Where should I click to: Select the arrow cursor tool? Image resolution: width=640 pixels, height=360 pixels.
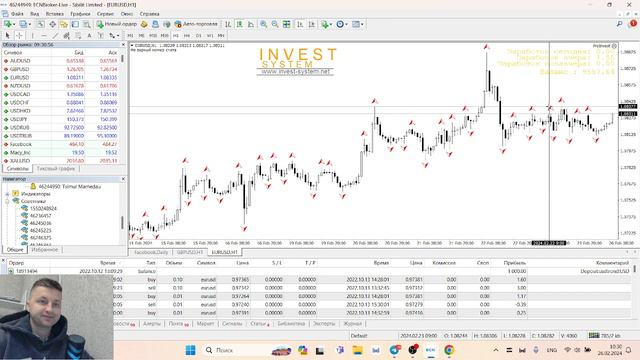(7, 36)
